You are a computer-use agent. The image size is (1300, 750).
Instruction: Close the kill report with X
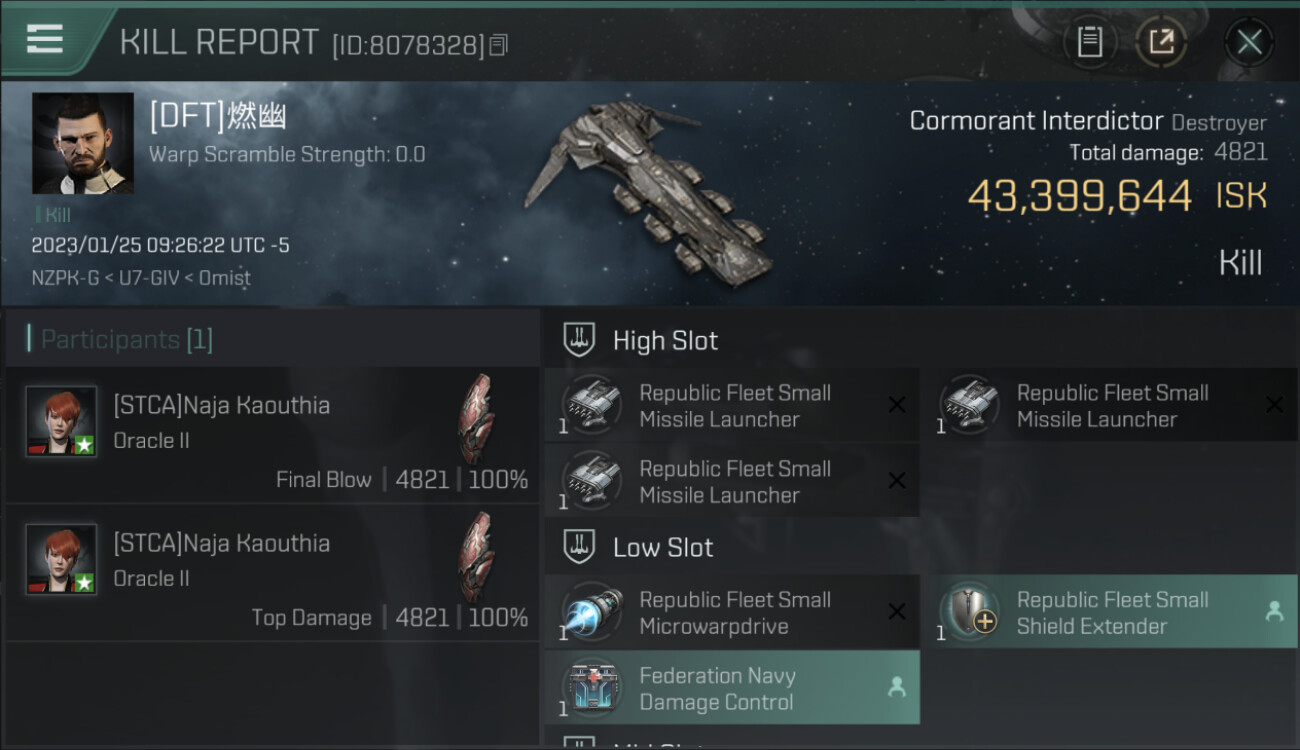pos(1249,42)
